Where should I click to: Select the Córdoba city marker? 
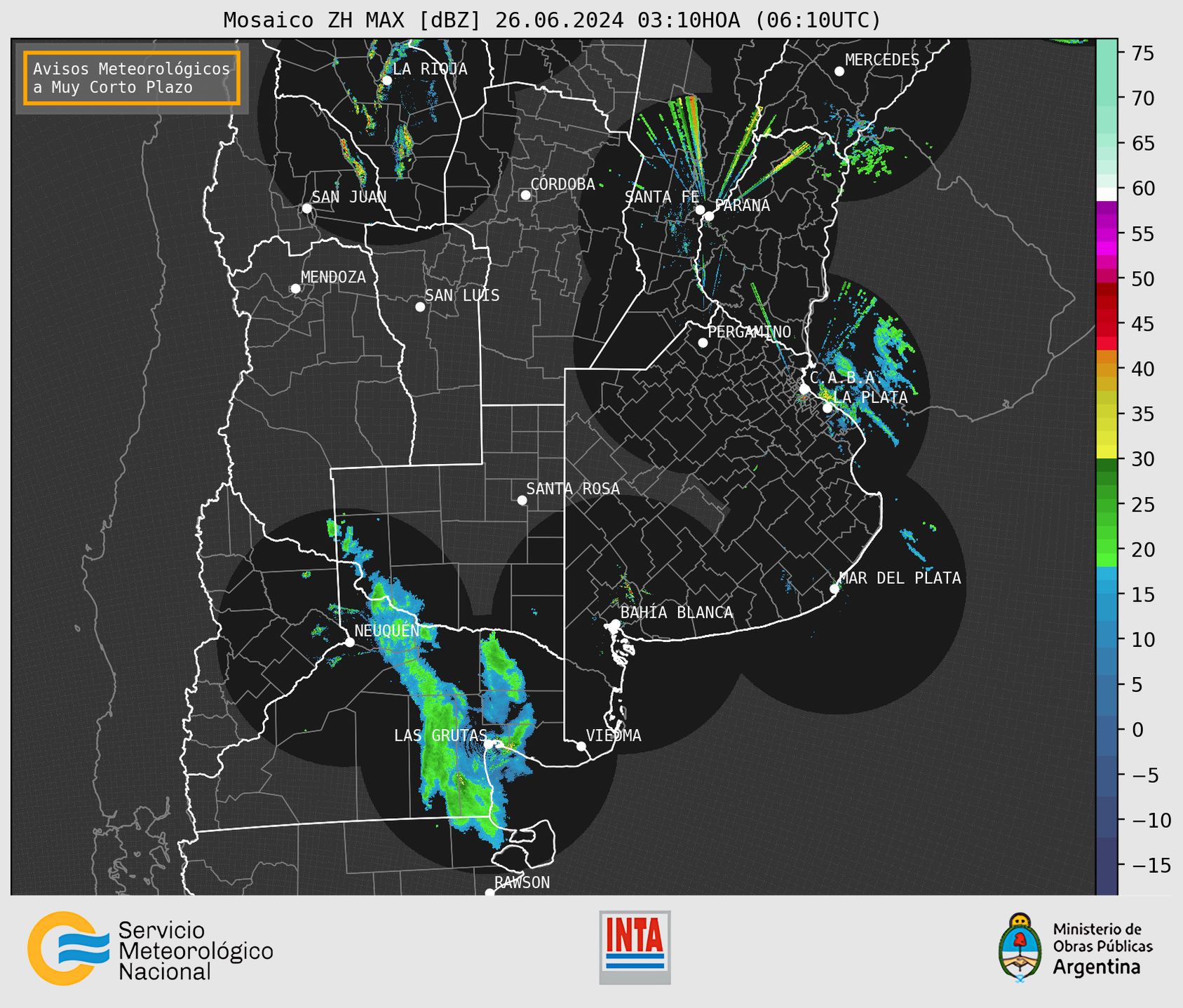525,195
